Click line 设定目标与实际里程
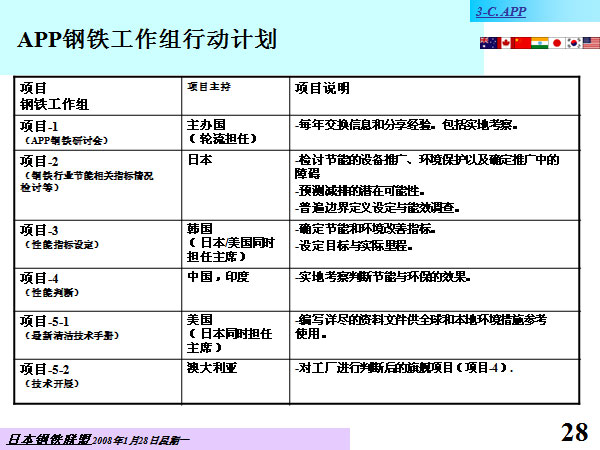 [x=354, y=246]
